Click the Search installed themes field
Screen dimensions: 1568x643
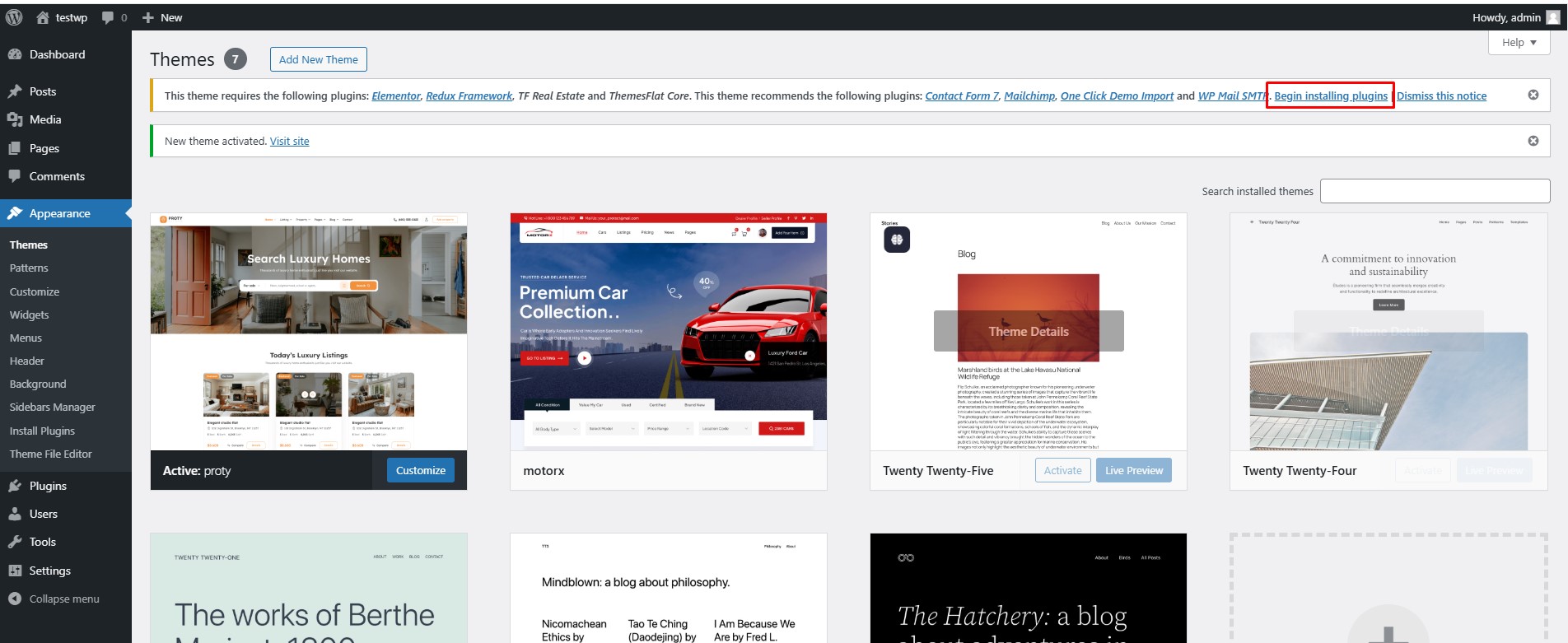pos(1435,191)
